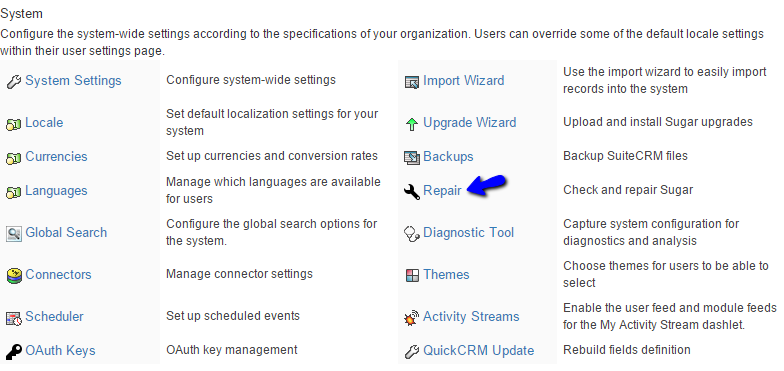Click 'Check and repair Sugar' text
The width and height of the screenshot is (784, 371).
click(628, 190)
